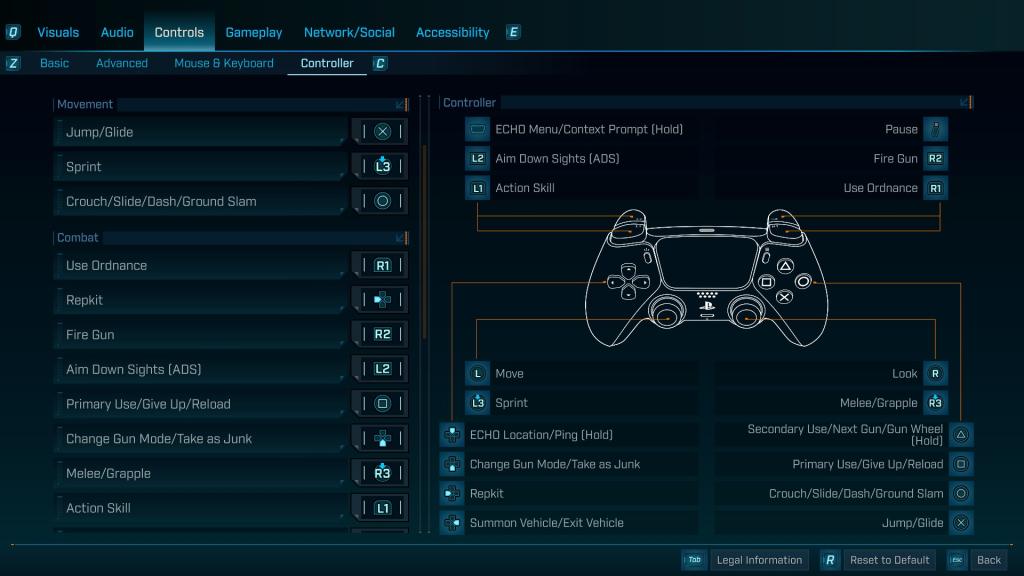Click the d-pad right icon for Summon Vehicle/Exit Vehicle
1024x576 pixels.
[451, 522]
